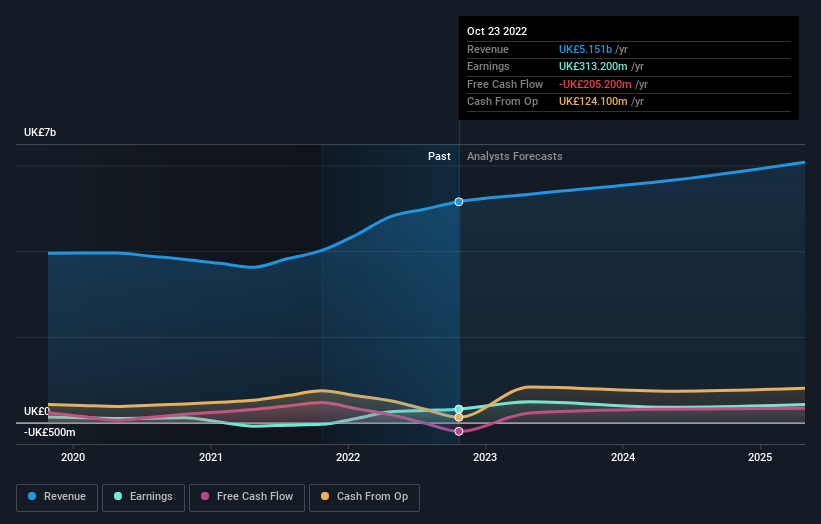Screen dimensions: 821x524
Task: Click the 2020 x-axis label
Action: 73,457
